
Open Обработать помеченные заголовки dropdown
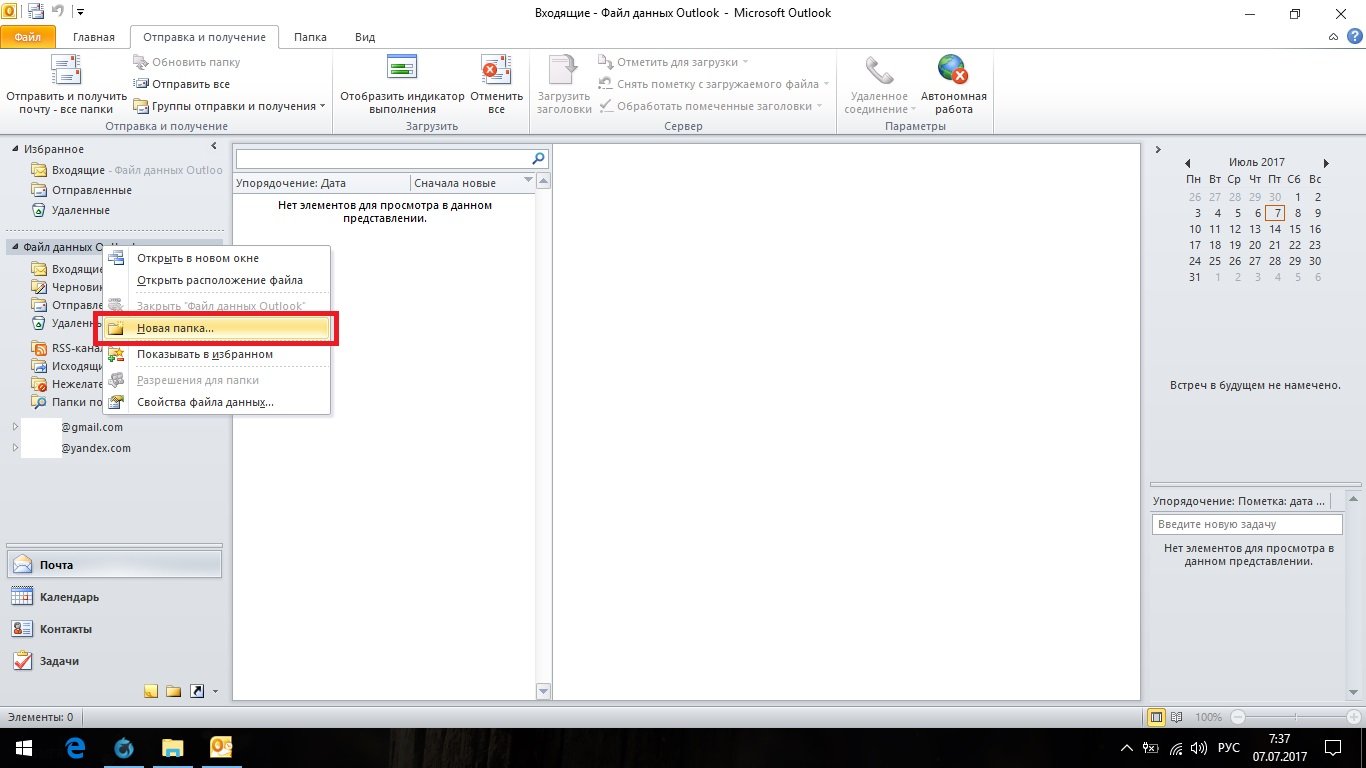coord(710,106)
